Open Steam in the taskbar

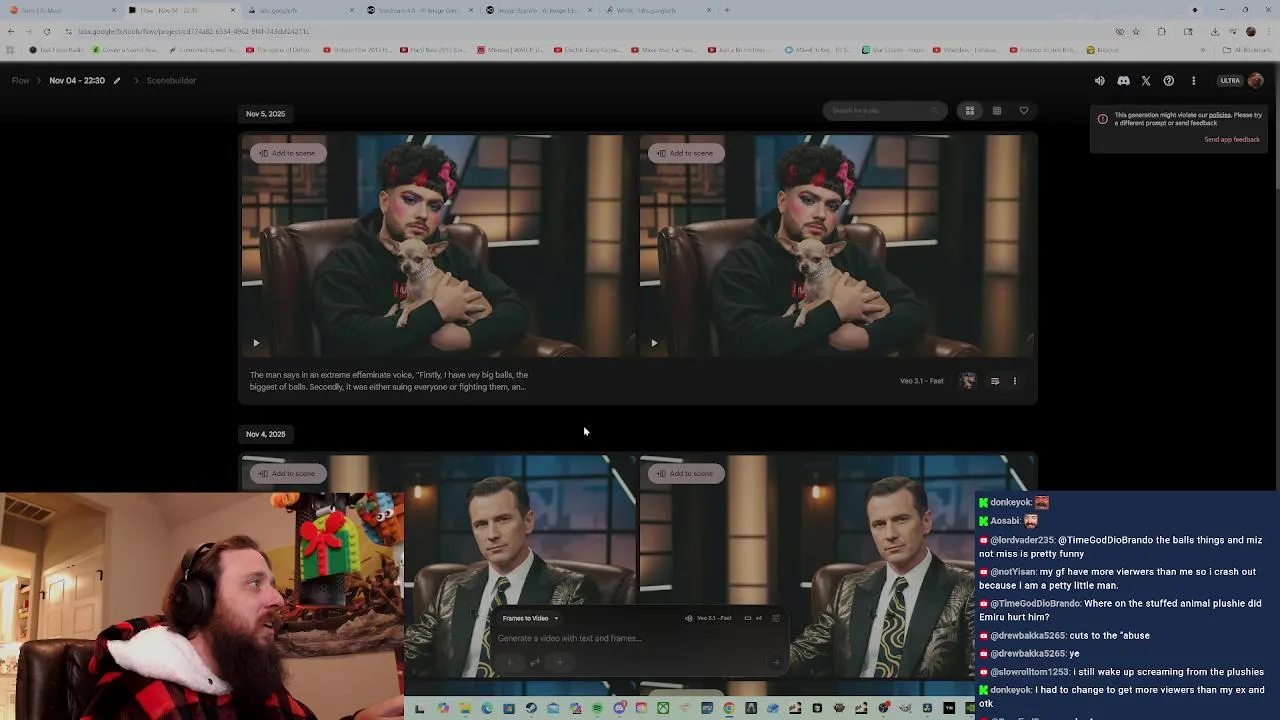pos(531,708)
